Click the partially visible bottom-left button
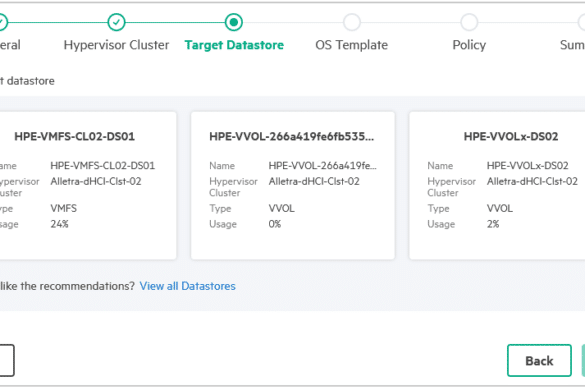The width and height of the screenshot is (585, 390). tap(7, 361)
